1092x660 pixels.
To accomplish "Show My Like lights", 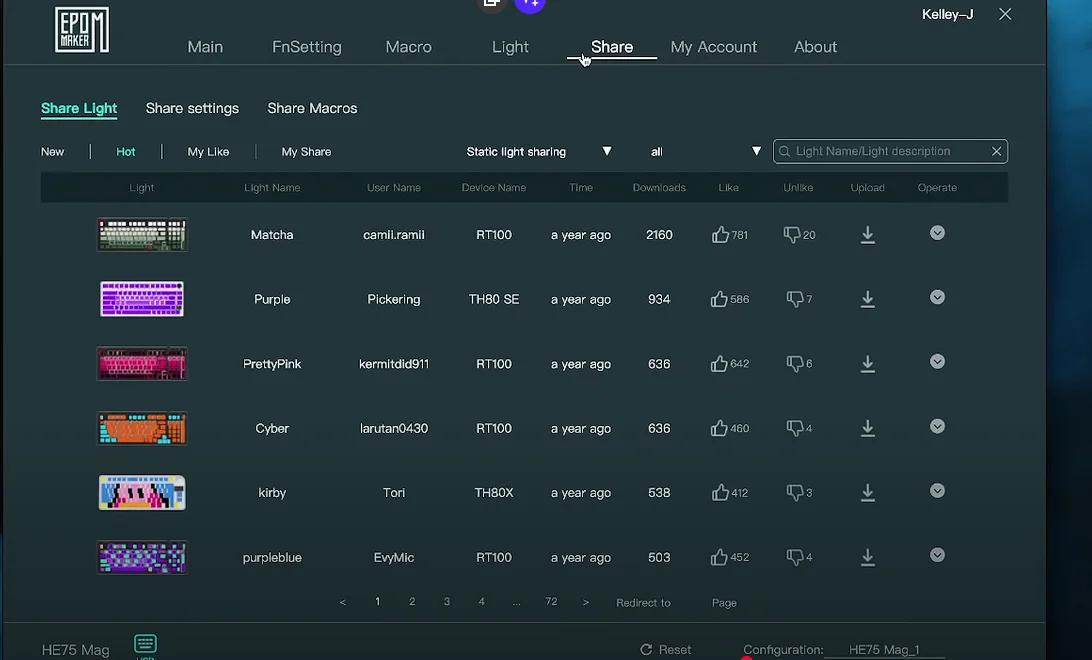I will pos(208,152).
